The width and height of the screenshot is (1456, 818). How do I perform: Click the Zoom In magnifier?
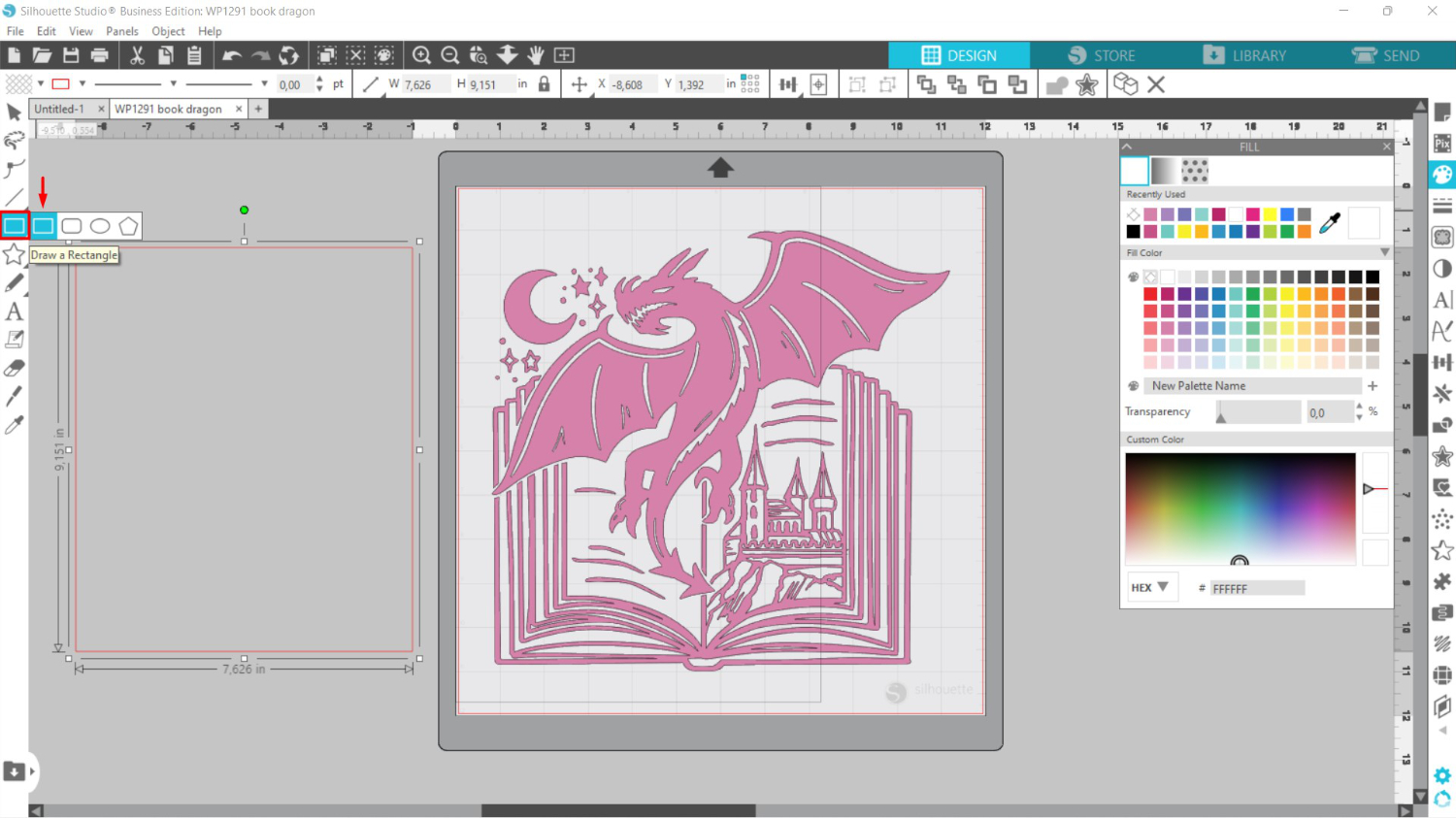tap(421, 55)
